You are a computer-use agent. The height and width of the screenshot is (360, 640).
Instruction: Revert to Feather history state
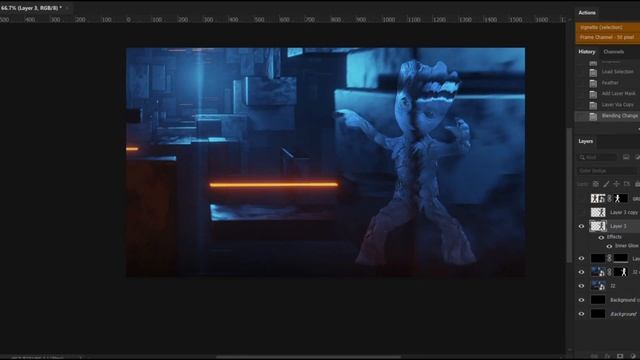pos(610,83)
